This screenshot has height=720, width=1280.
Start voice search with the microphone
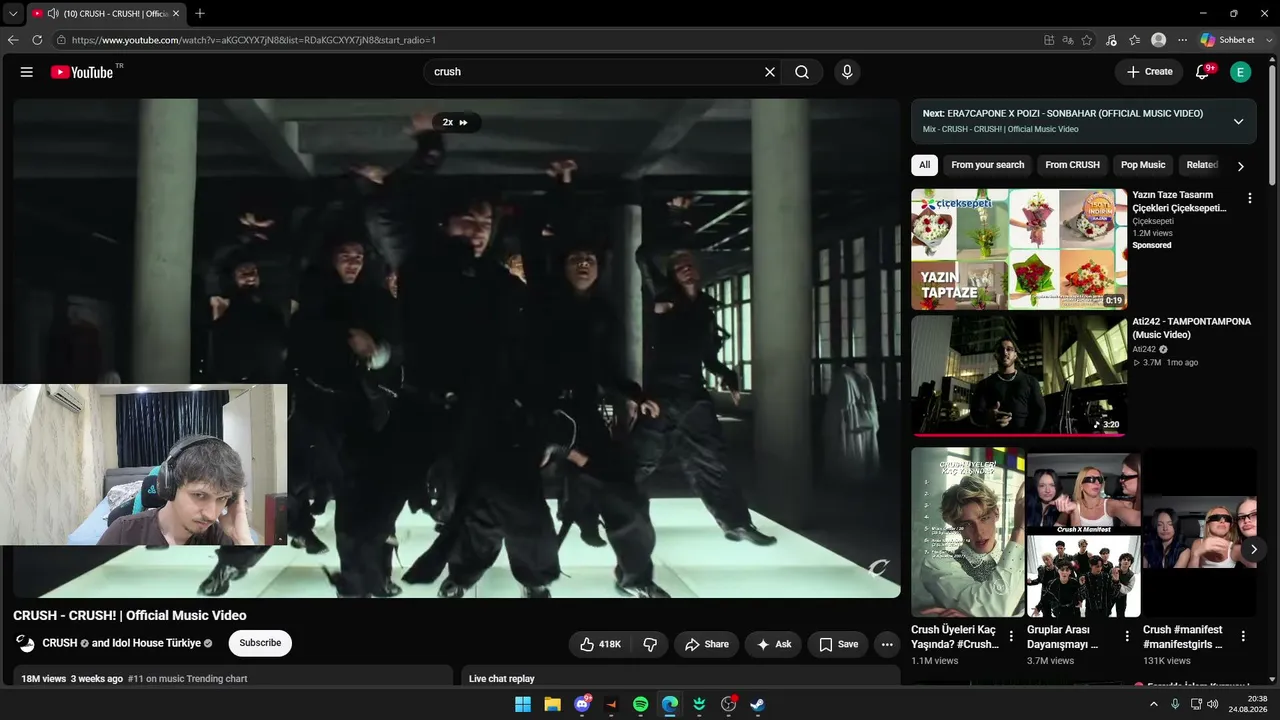coord(847,72)
